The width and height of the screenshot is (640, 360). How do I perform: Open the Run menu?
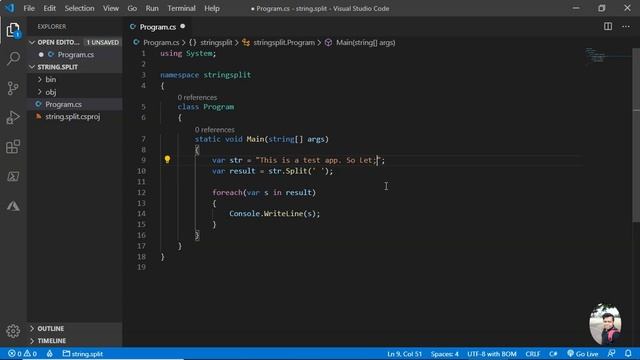coord(152,8)
